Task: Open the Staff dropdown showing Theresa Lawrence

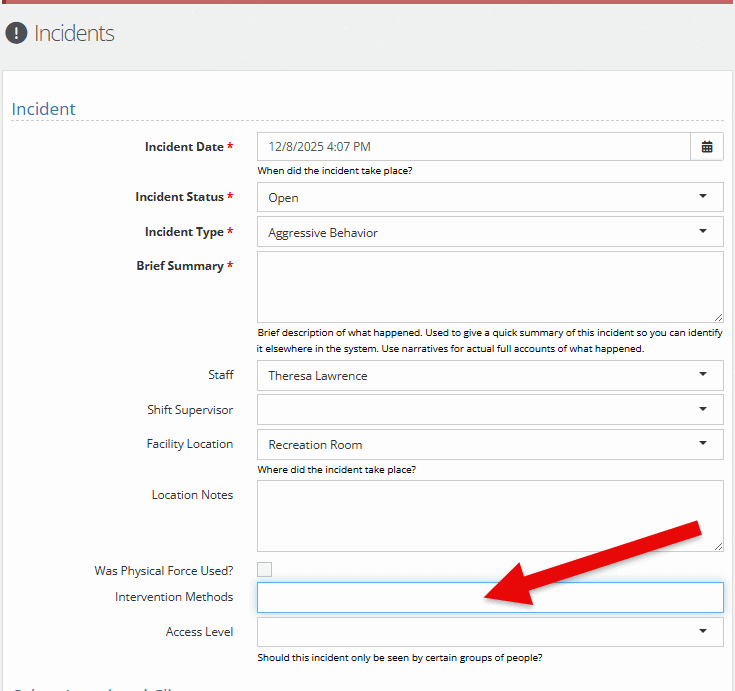Action: point(489,375)
